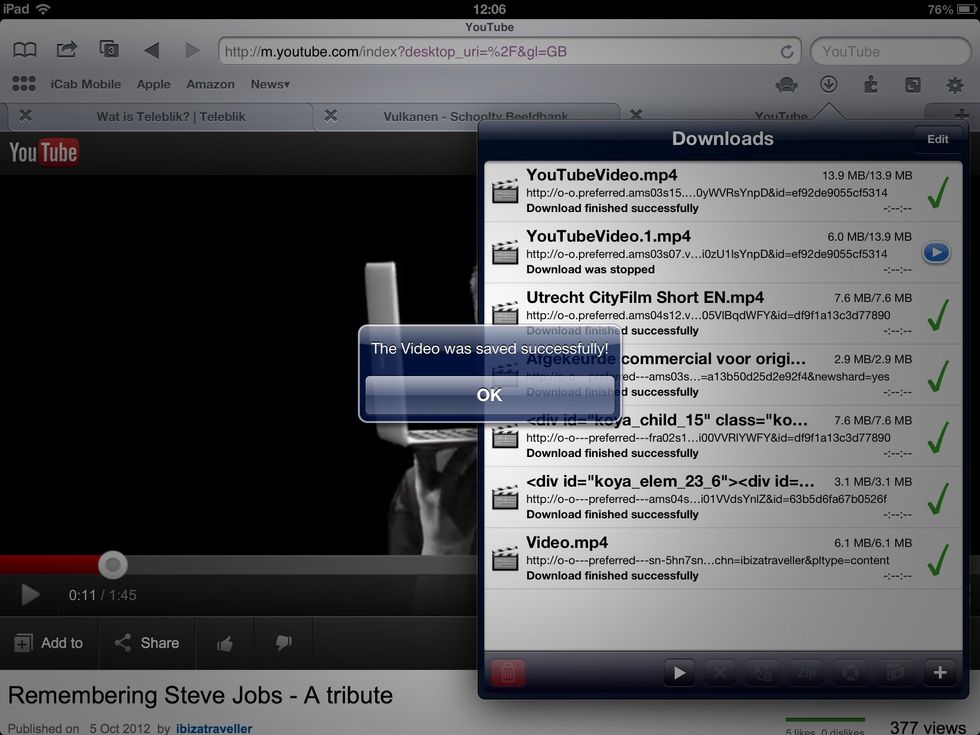Image resolution: width=980 pixels, height=735 pixels.
Task: Go back with the left arrow
Action: 151,50
